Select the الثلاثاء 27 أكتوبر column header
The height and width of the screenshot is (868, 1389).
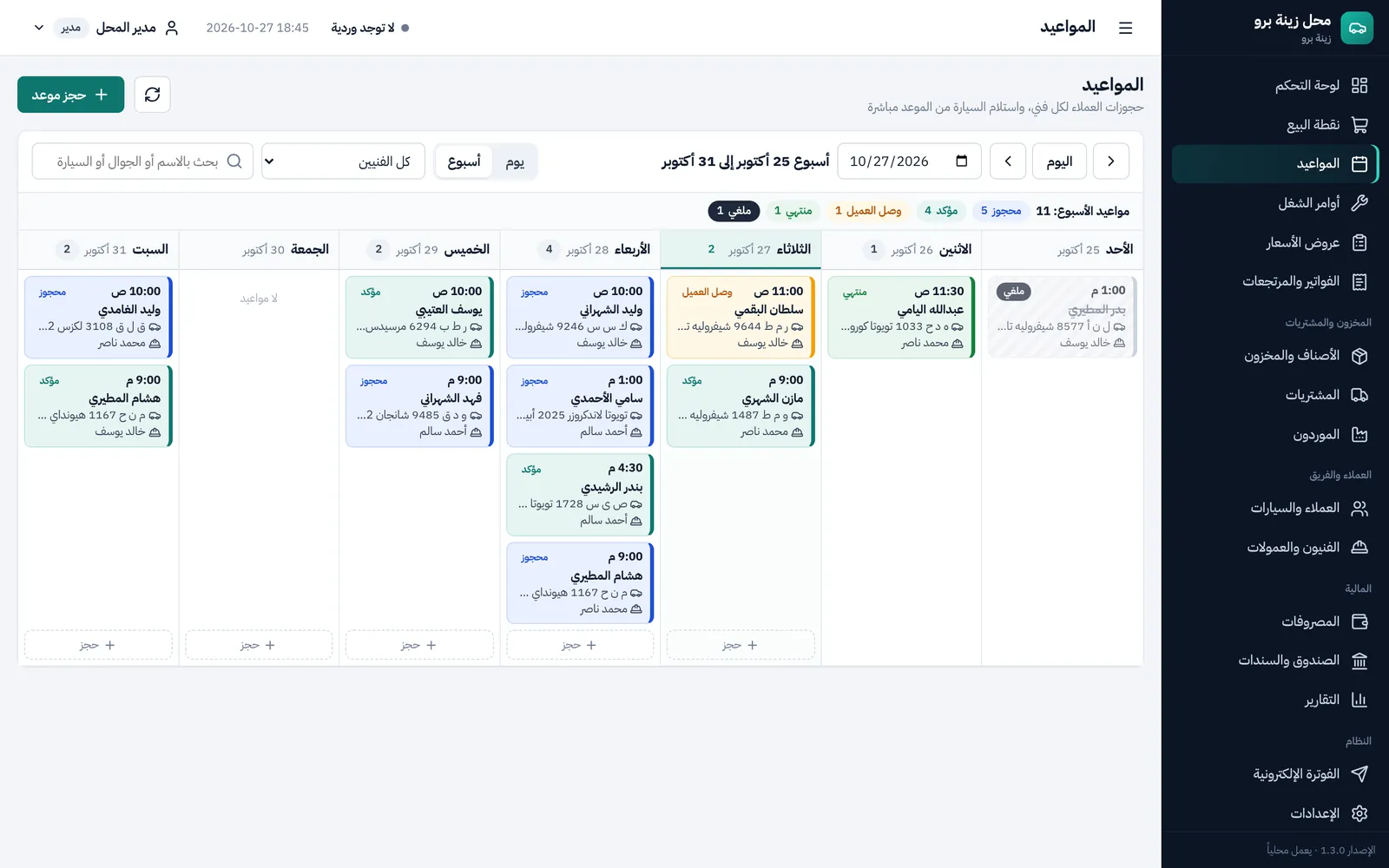pos(741,250)
